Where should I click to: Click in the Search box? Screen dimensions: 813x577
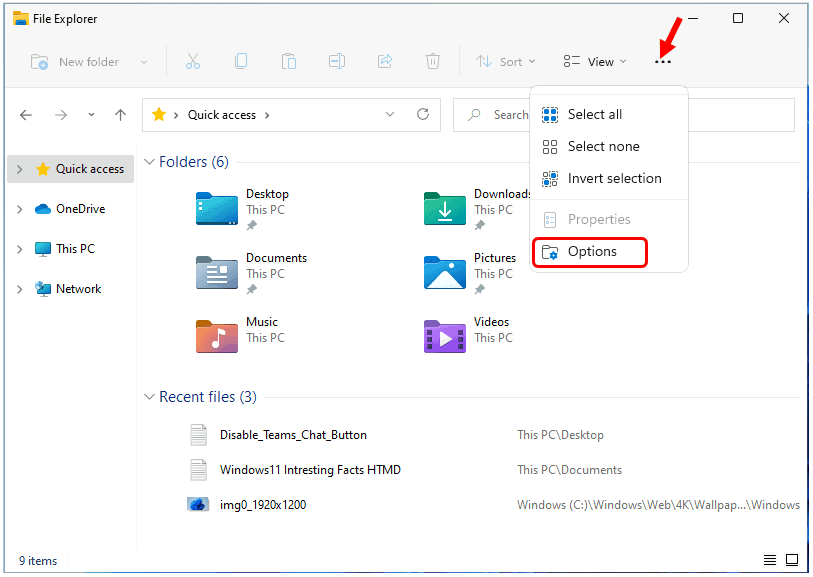pos(624,115)
